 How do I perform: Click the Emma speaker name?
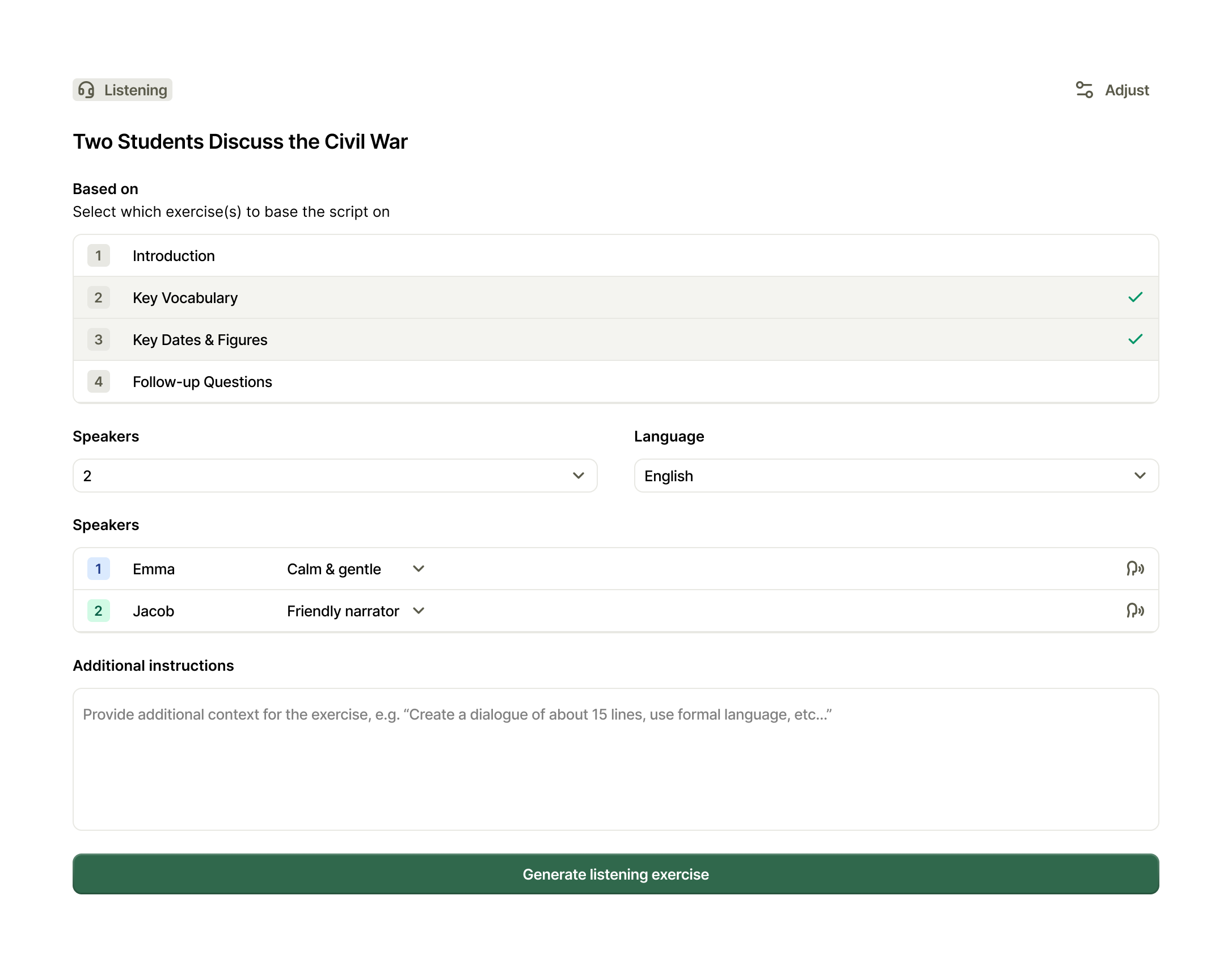coord(154,569)
